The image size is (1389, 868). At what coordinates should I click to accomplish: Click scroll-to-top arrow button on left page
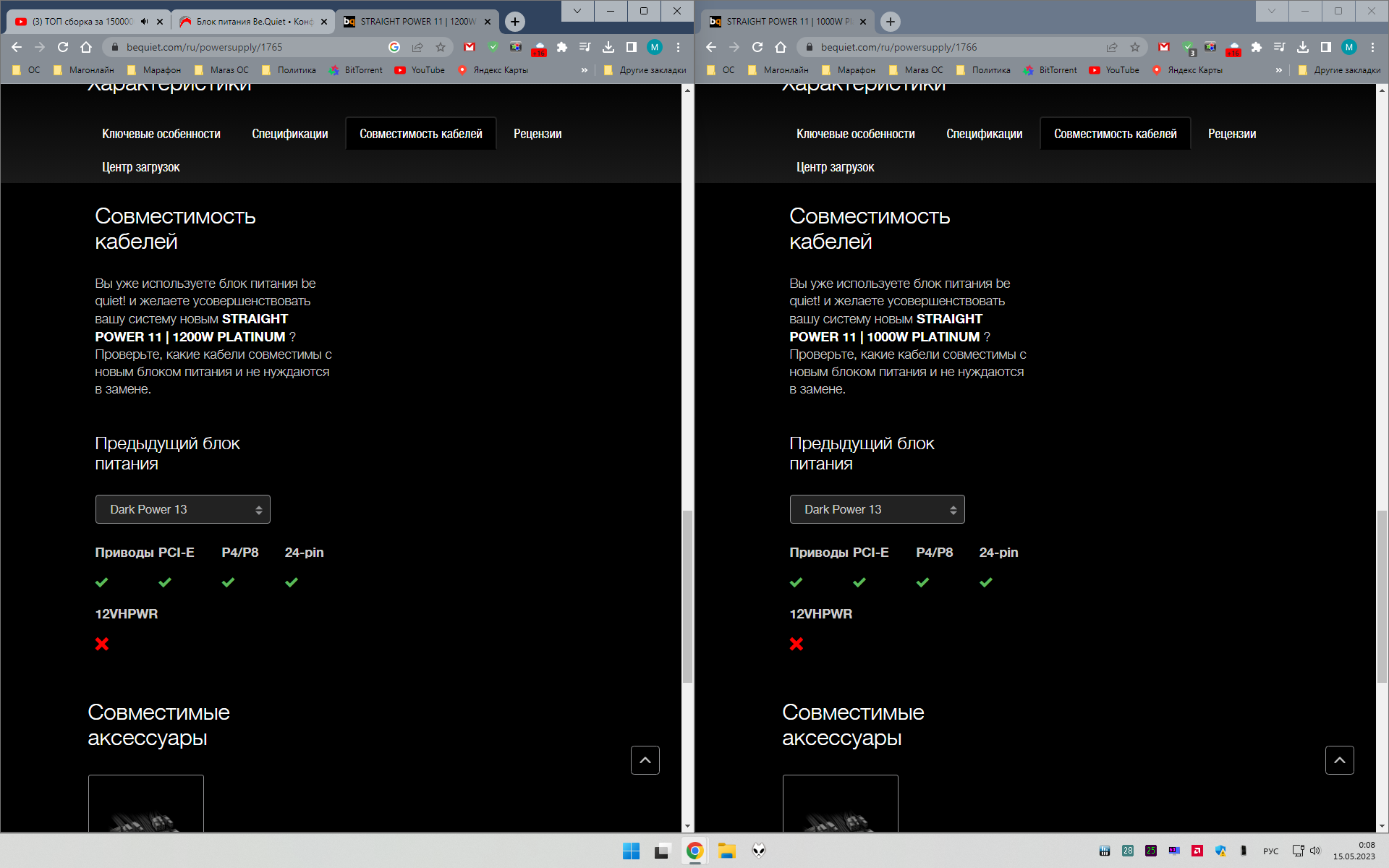click(645, 760)
